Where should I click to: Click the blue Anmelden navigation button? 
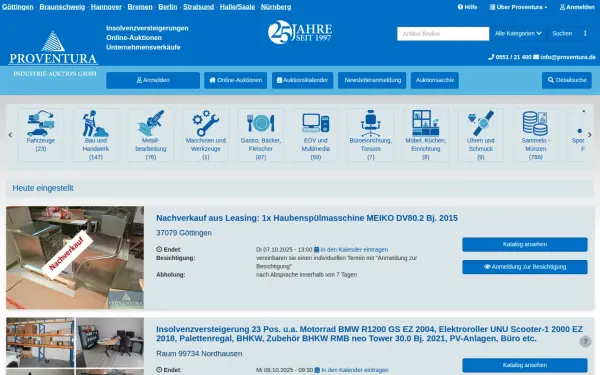[153, 80]
